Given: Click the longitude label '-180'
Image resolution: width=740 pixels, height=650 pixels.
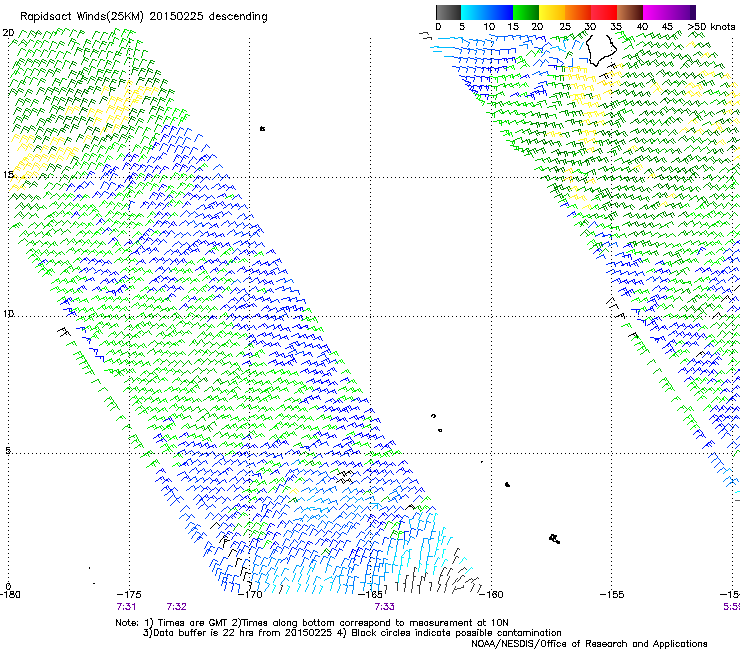Looking at the screenshot, I should [x=10, y=595].
